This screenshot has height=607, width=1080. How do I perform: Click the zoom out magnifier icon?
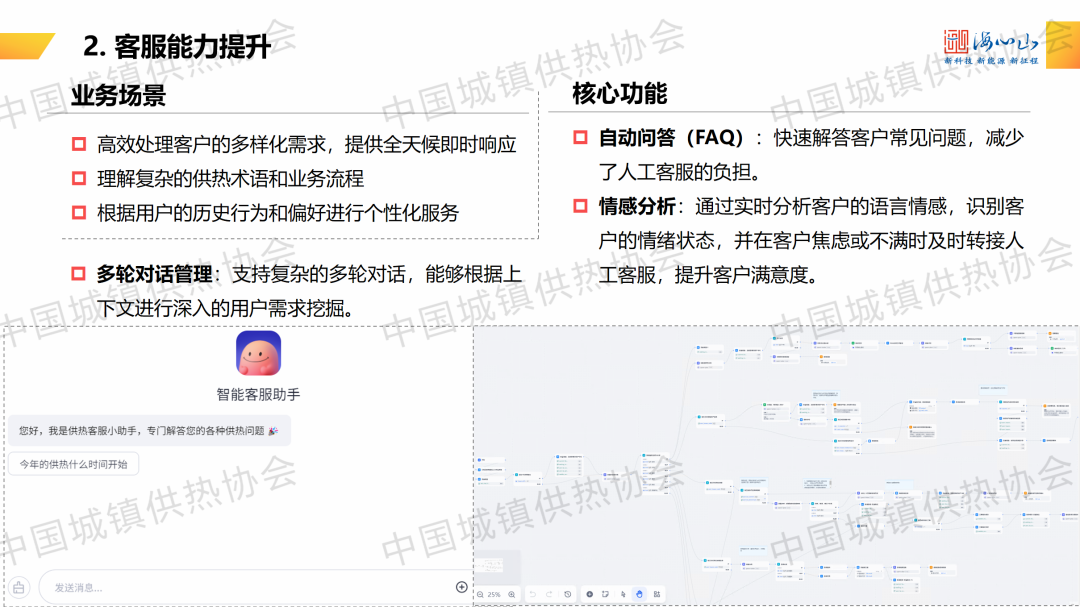coord(480,594)
